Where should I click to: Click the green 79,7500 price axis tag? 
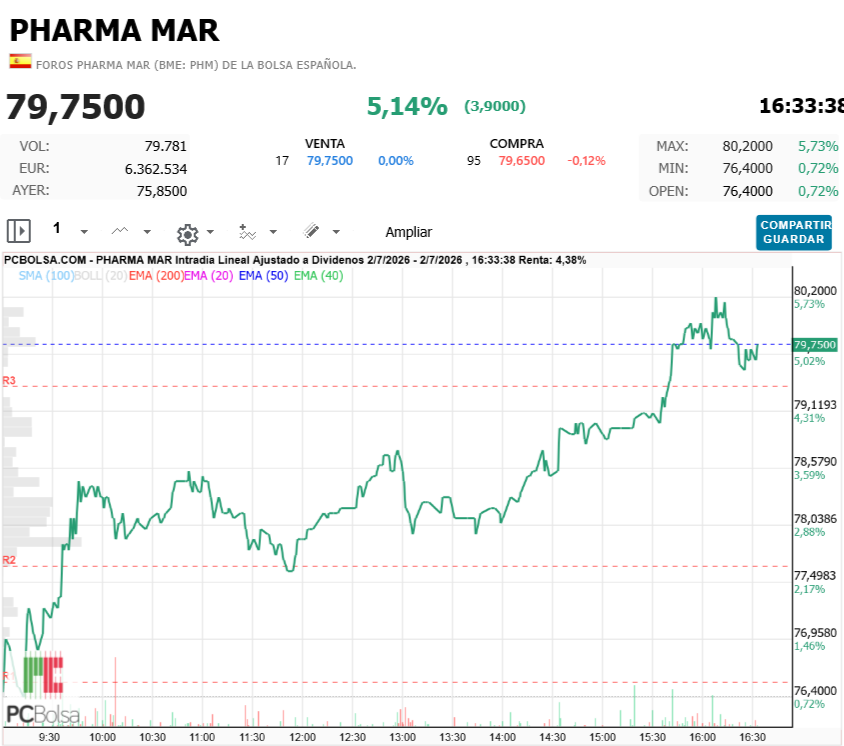pos(815,344)
